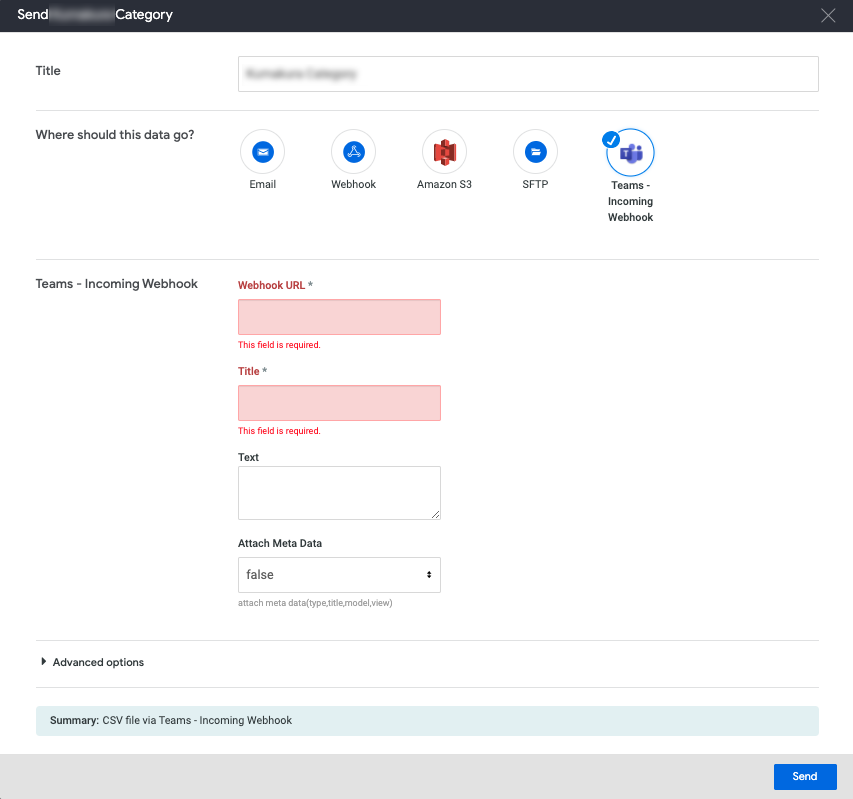This screenshot has height=799, width=853.
Task: Click the Attach Meta Data label
Action: click(280, 543)
